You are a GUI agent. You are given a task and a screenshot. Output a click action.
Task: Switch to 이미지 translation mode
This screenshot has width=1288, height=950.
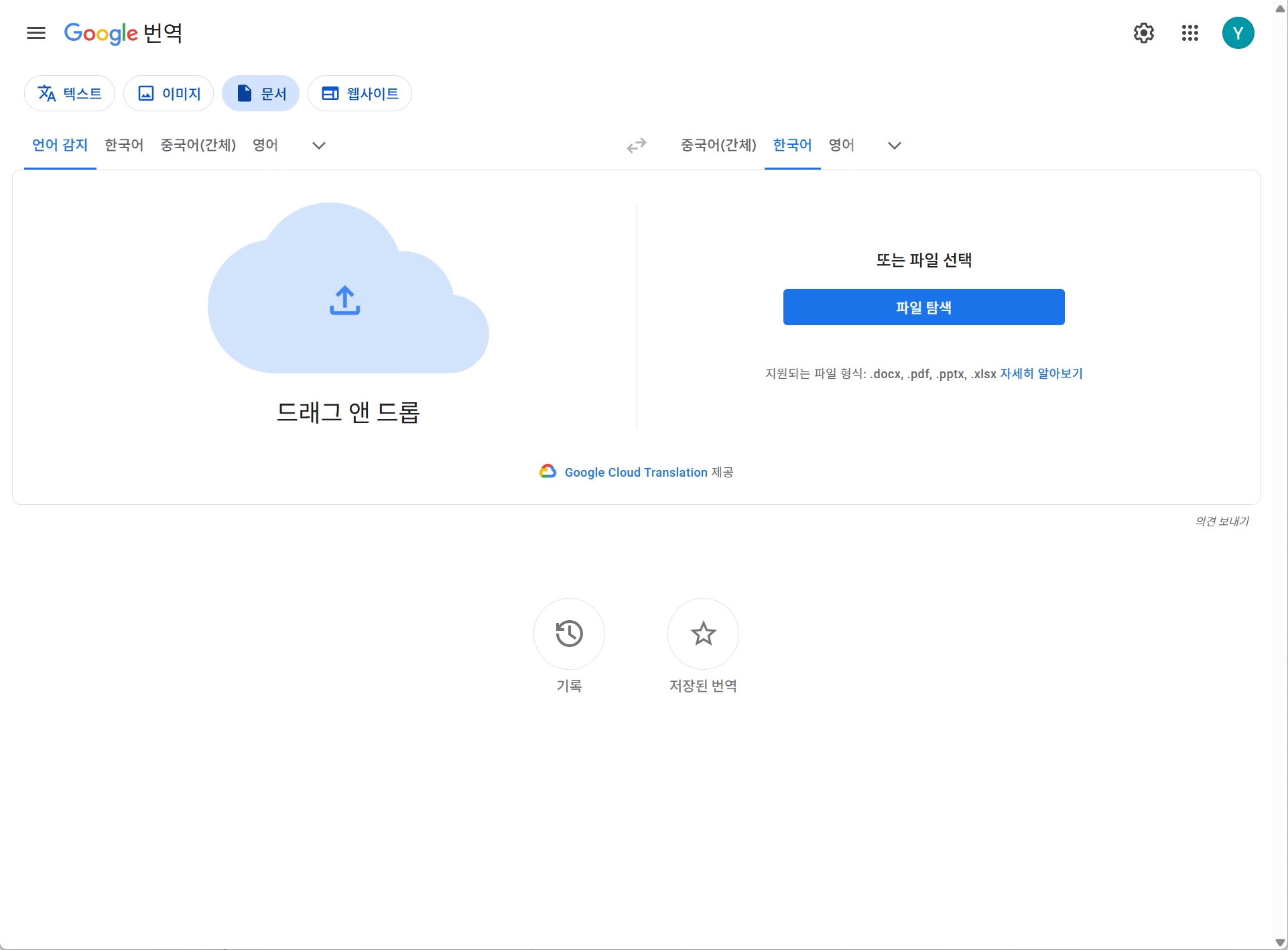pyautogui.click(x=169, y=93)
